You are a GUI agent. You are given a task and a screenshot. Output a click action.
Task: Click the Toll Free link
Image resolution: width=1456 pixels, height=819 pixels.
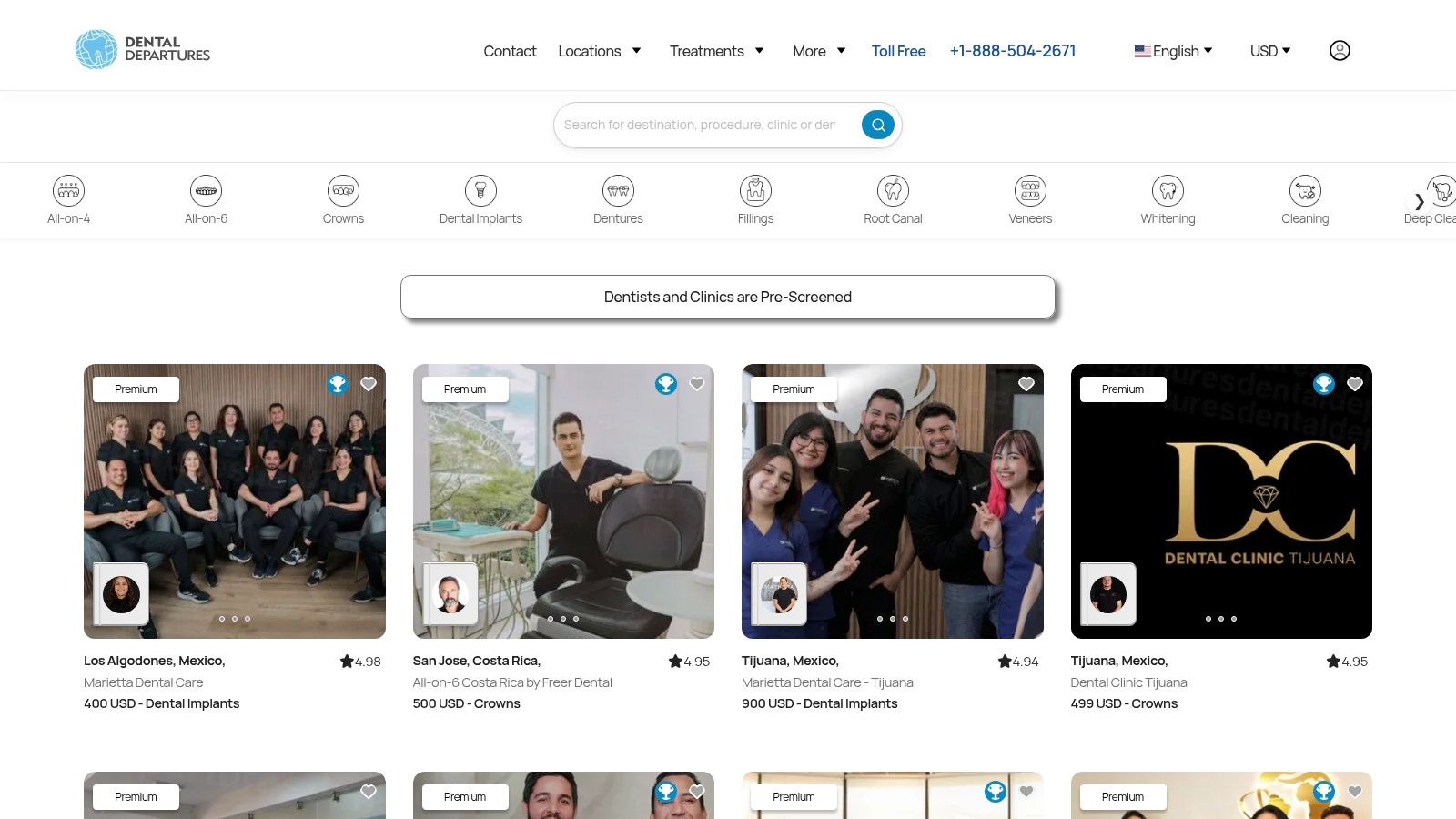pyautogui.click(x=898, y=51)
